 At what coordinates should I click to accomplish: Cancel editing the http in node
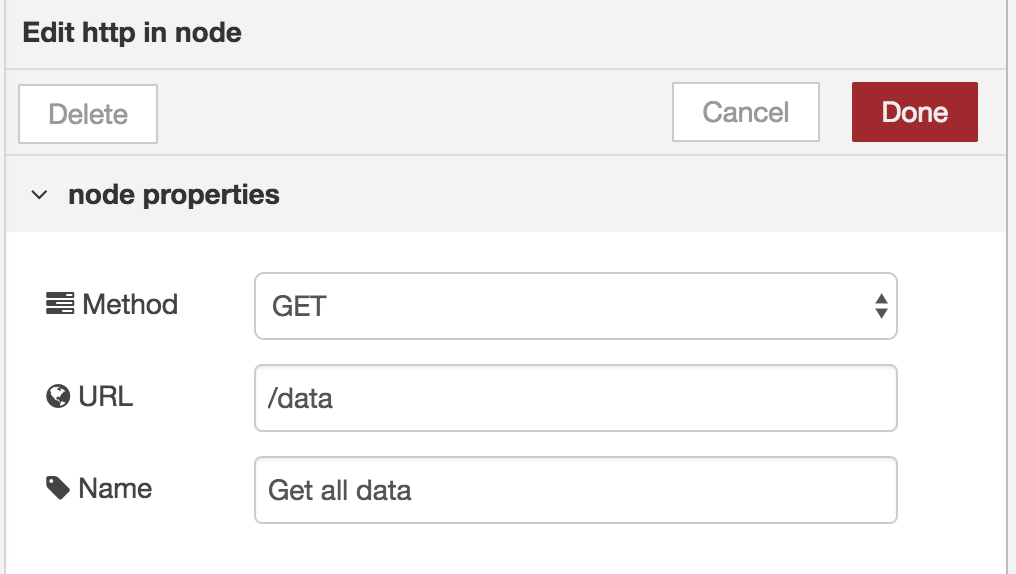[x=746, y=112]
